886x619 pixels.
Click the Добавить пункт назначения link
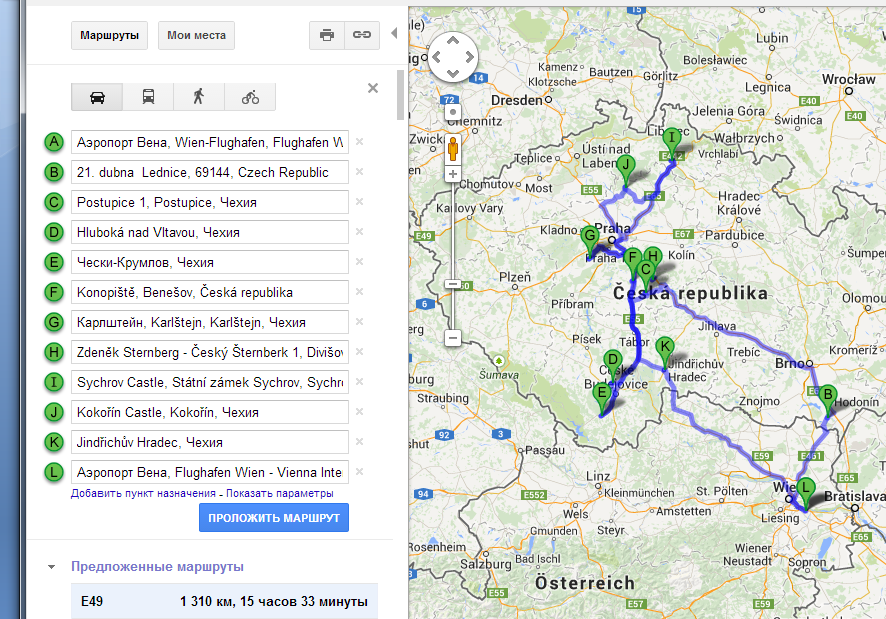(x=143, y=494)
